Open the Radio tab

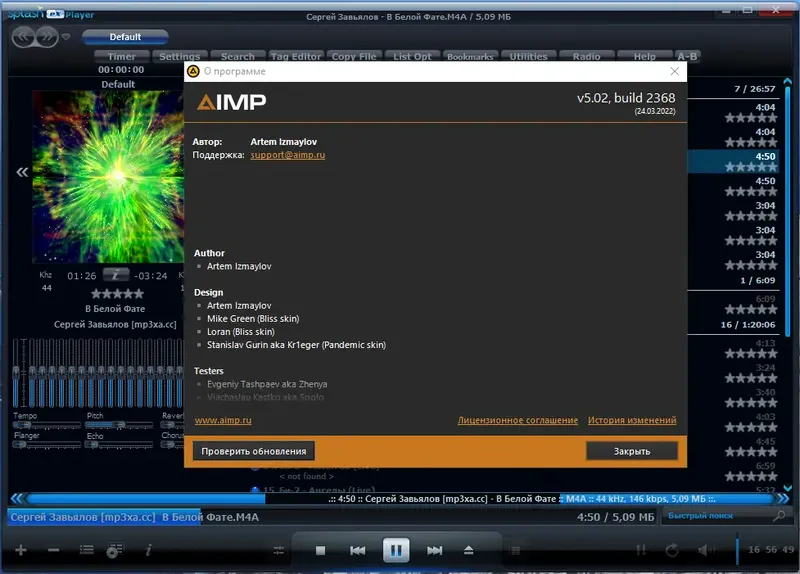587,56
